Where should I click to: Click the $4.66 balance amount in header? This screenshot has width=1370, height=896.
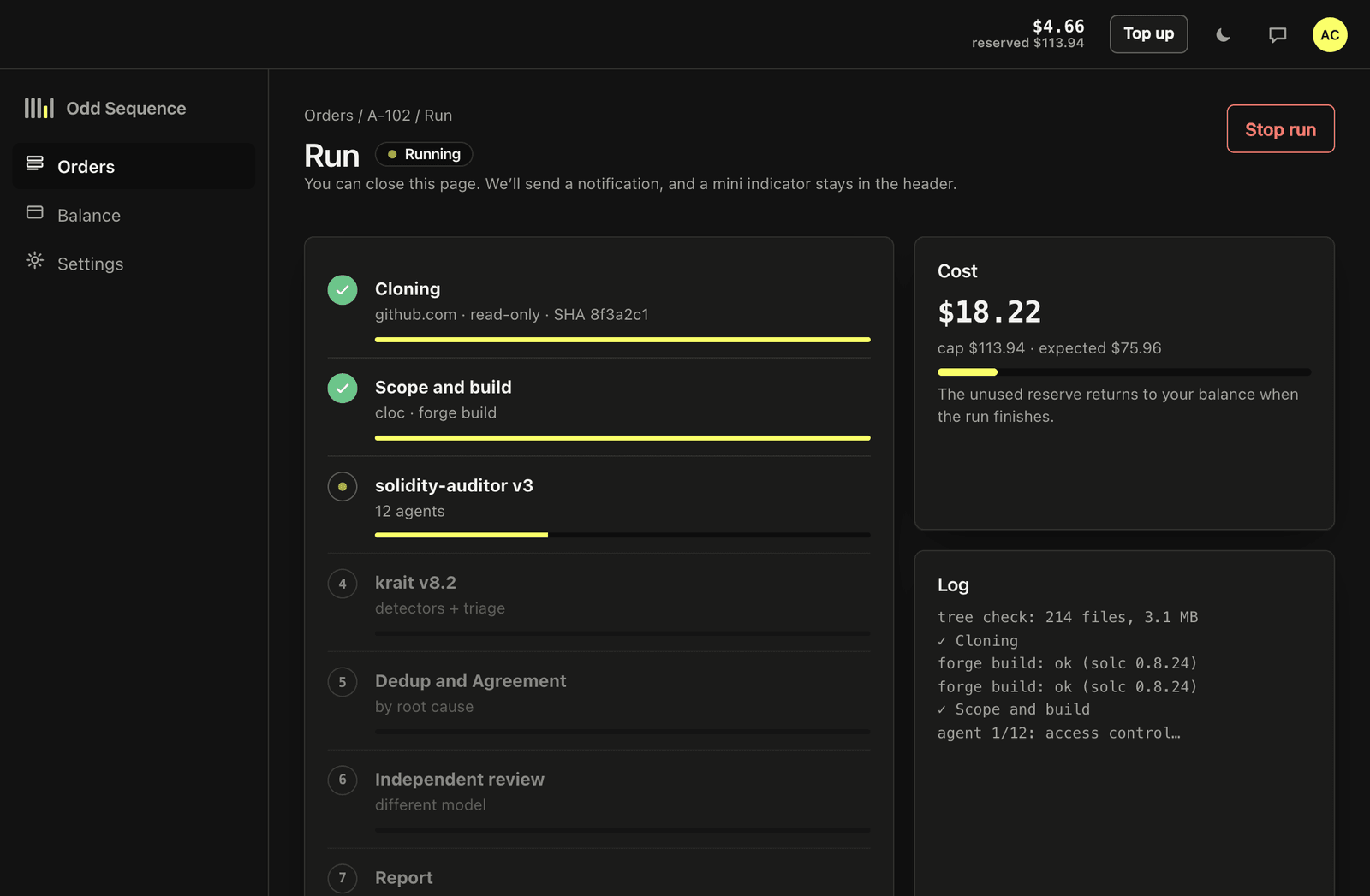[x=1058, y=26]
